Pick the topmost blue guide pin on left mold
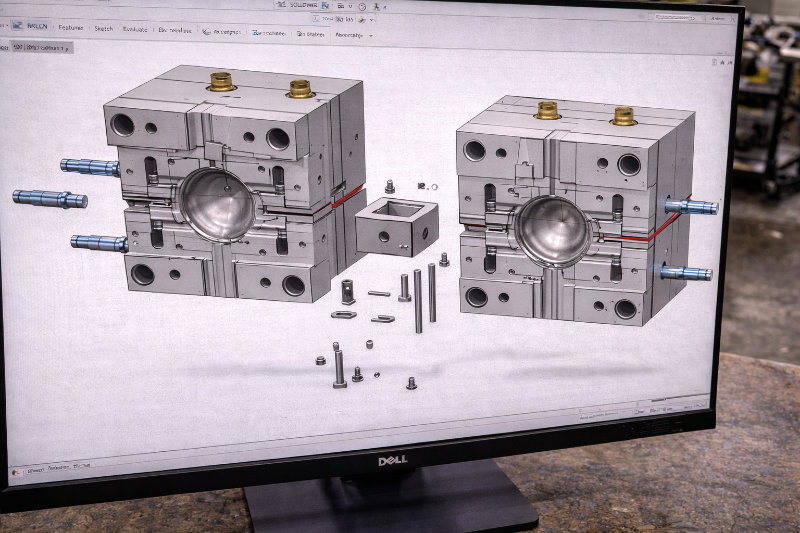 point(89,167)
